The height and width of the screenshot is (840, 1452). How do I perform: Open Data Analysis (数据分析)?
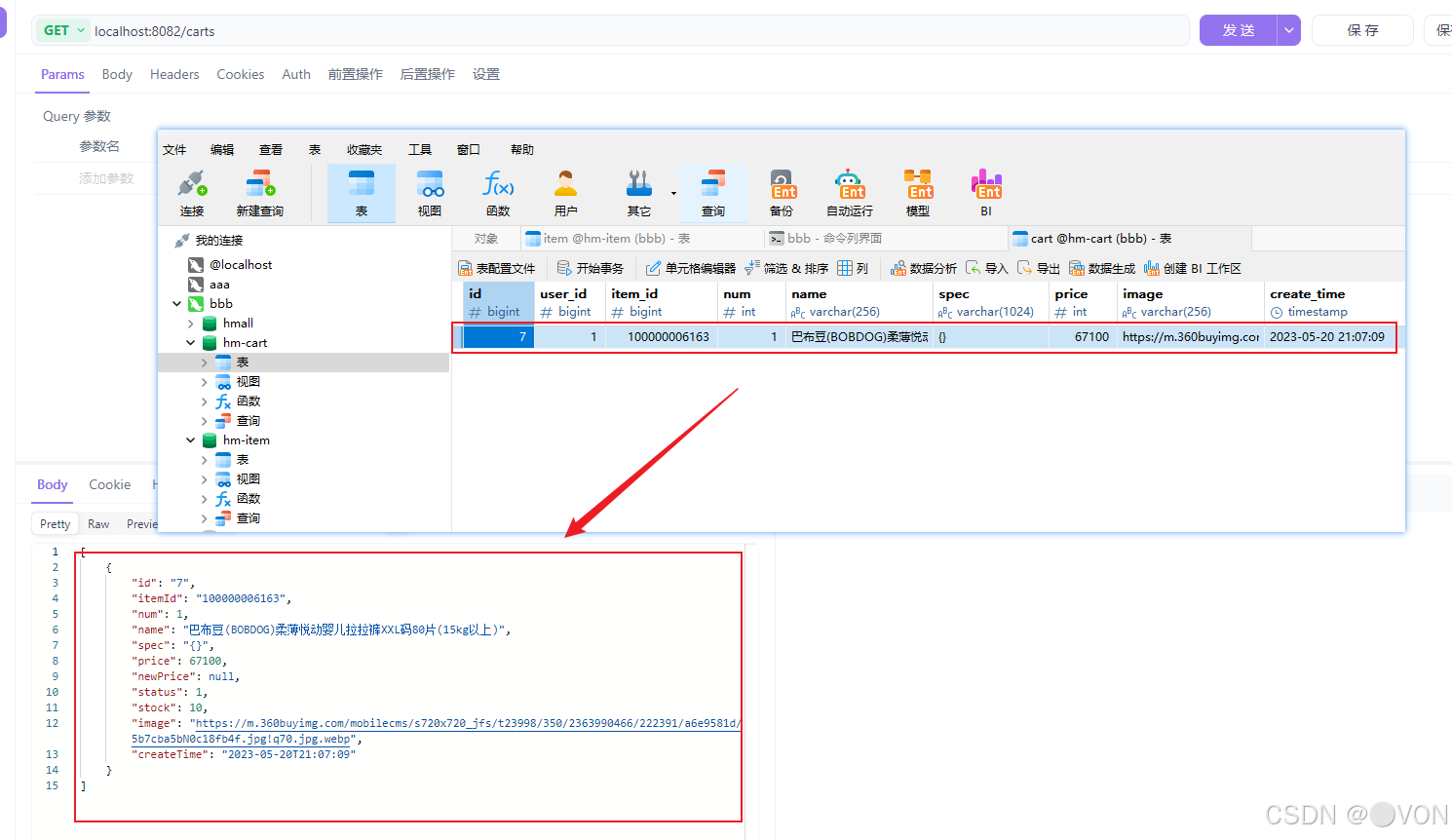tap(924, 268)
